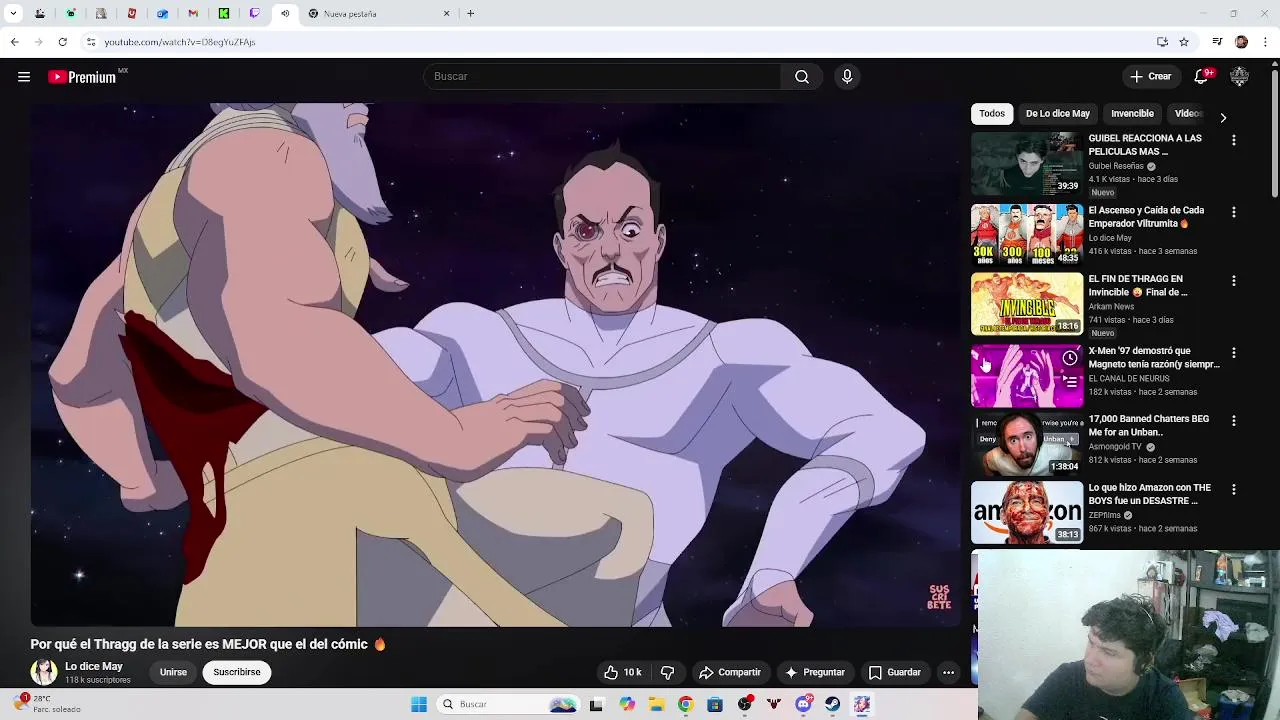Open 17,000 Banned Chatters thumbnail
Image resolution: width=1280 pixels, height=720 pixels.
tap(1027, 444)
